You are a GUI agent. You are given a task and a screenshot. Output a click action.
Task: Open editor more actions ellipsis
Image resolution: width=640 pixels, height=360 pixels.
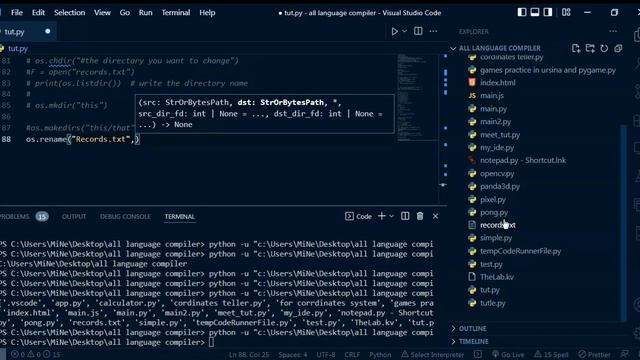(433, 31)
